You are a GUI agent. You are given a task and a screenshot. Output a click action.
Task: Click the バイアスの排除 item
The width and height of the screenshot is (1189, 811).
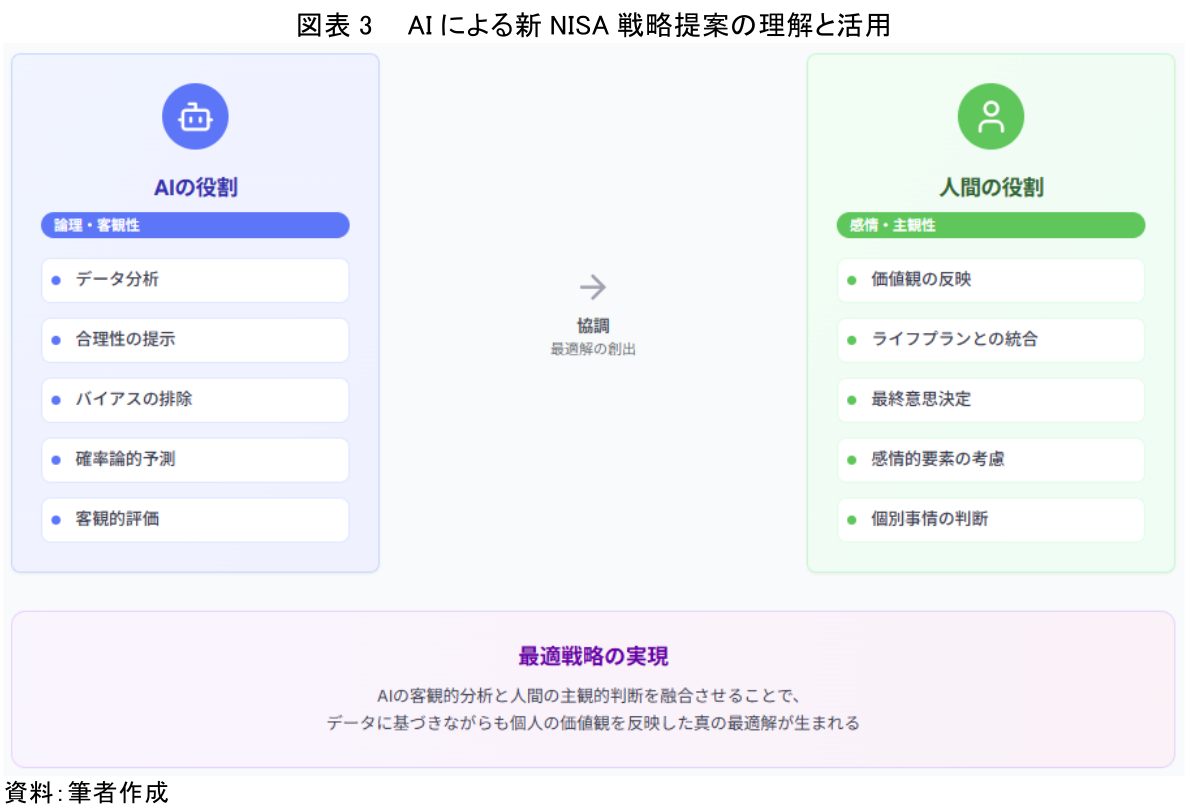pyautogui.click(x=195, y=400)
